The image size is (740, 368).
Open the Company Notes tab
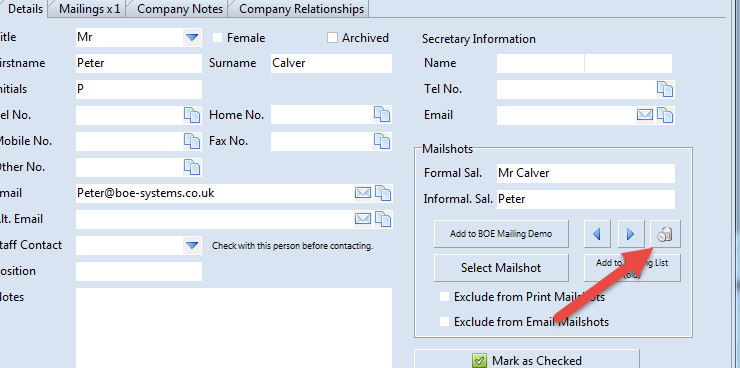tap(180, 9)
